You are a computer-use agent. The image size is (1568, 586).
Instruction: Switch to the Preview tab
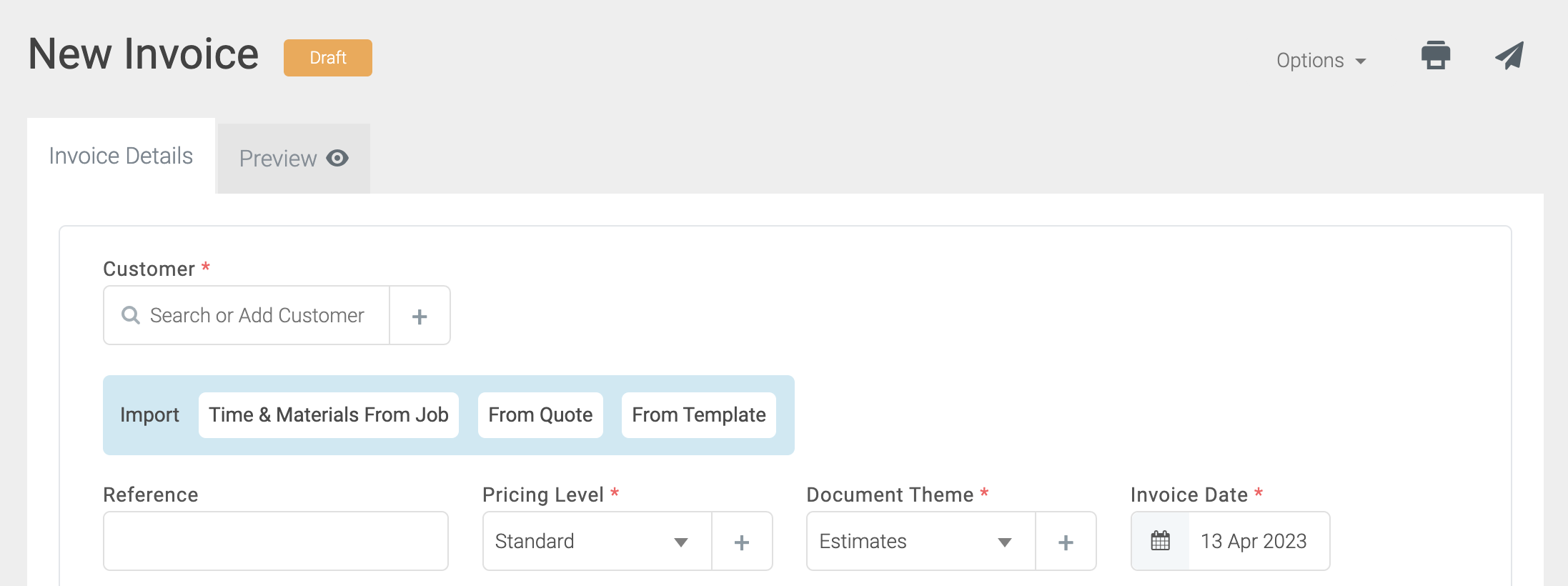click(x=294, y=159)
